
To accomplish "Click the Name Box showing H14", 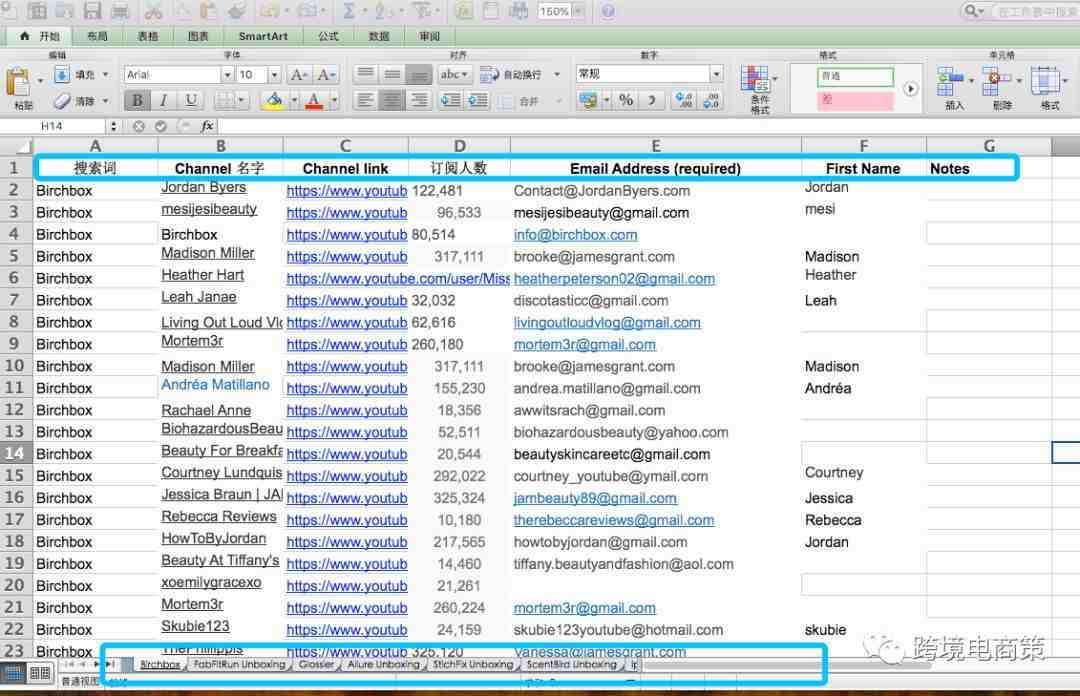I will click(52, 126).
